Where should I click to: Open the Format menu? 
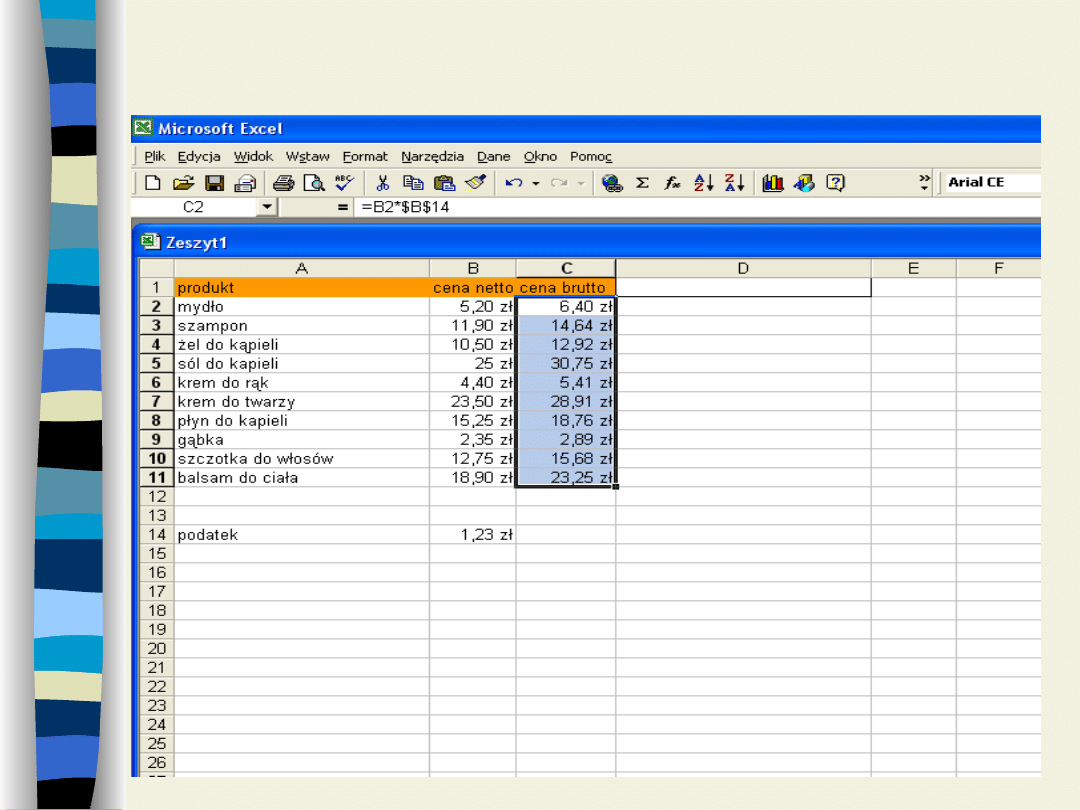click(x=365, y=157)
